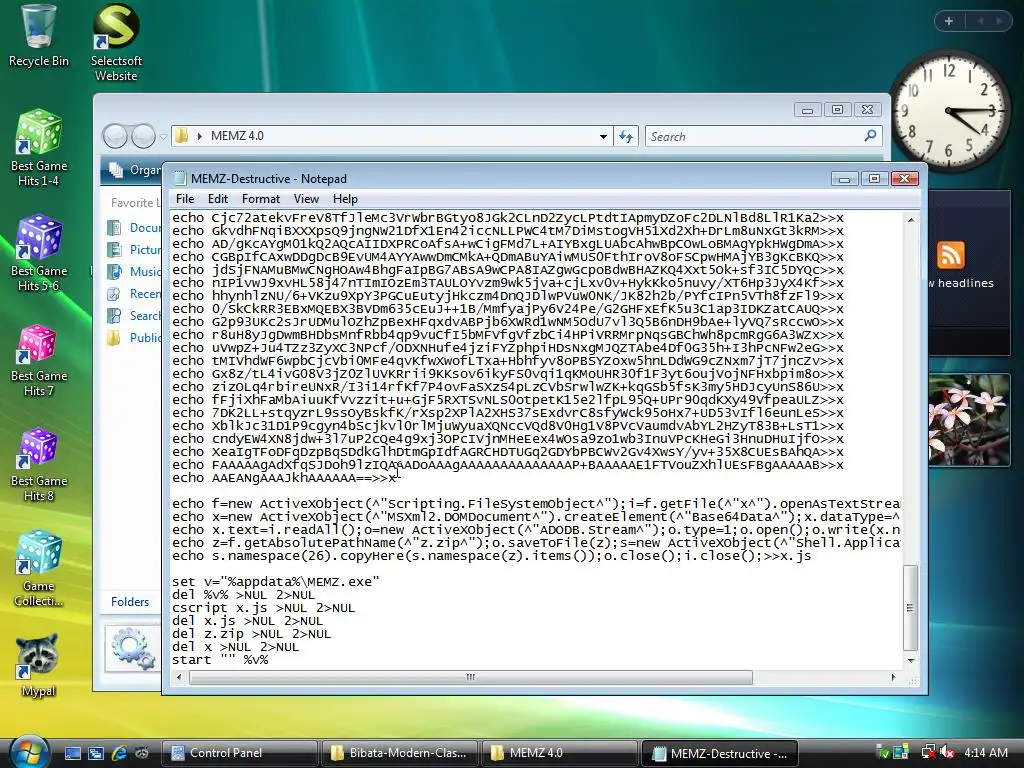
Task: Click 'echo AAEANgAAAJkhAAAAAA==>>x' line
Action: point(284,477)
